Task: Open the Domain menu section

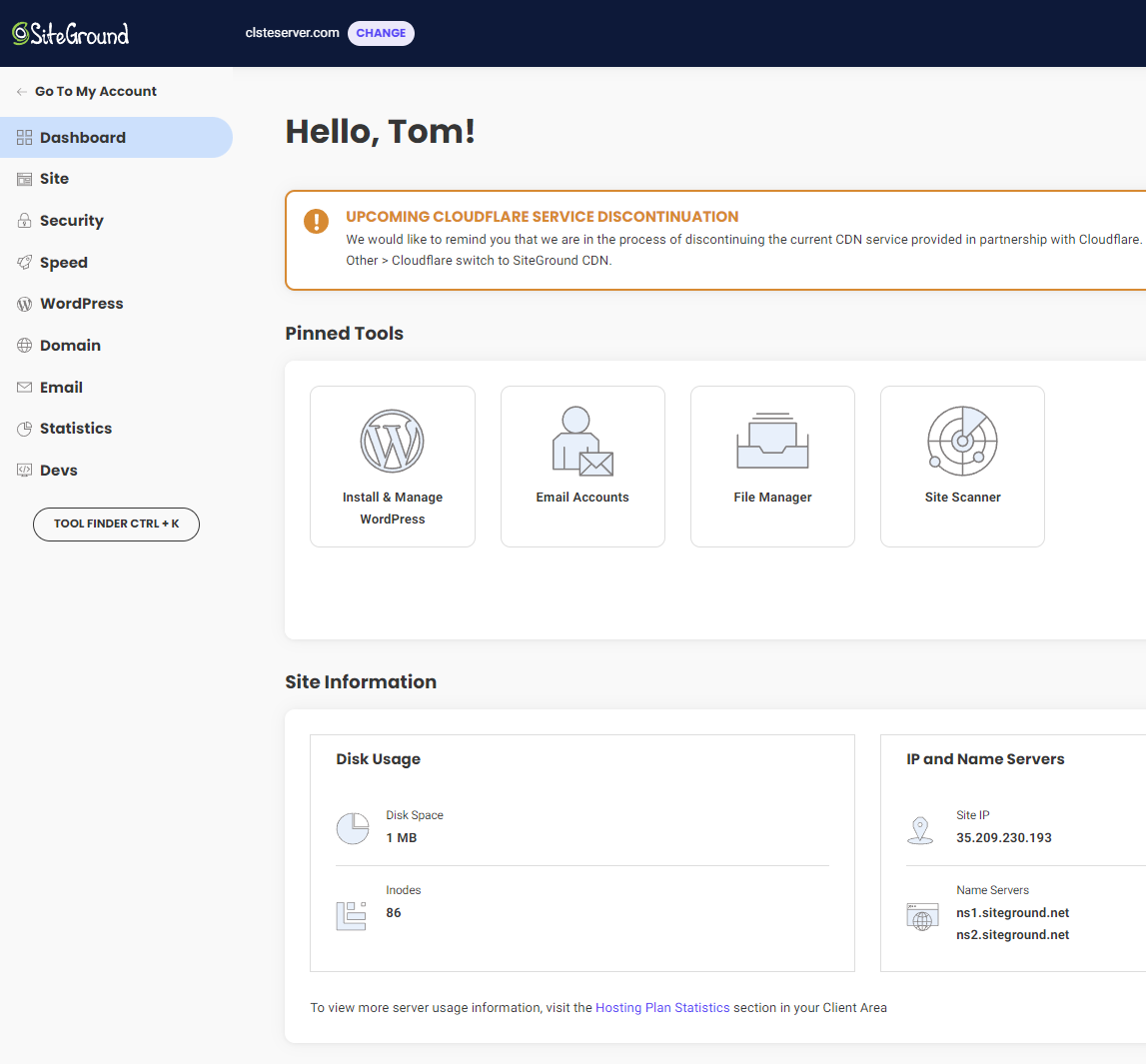Action: point(70,345)
